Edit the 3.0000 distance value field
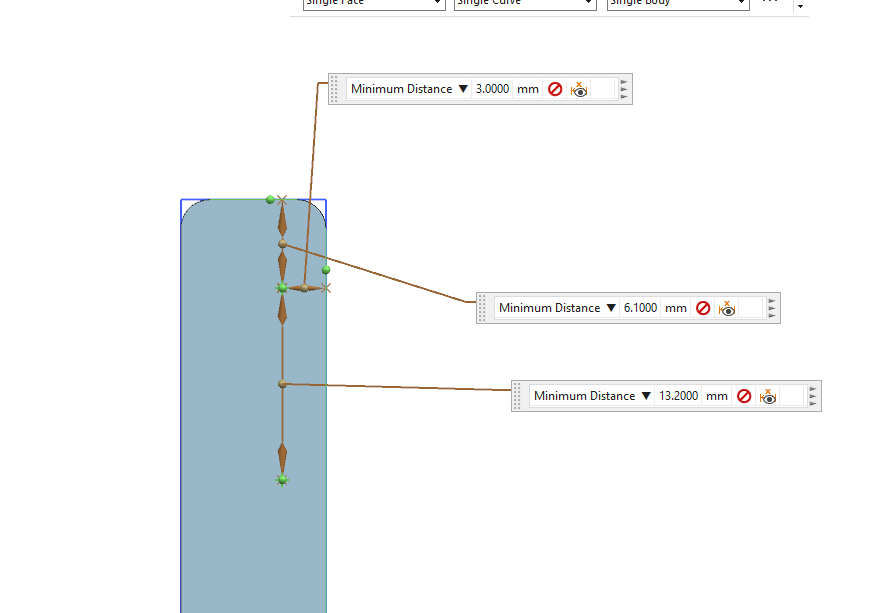This screenshot has height=613, width=881. coord(492,89)
